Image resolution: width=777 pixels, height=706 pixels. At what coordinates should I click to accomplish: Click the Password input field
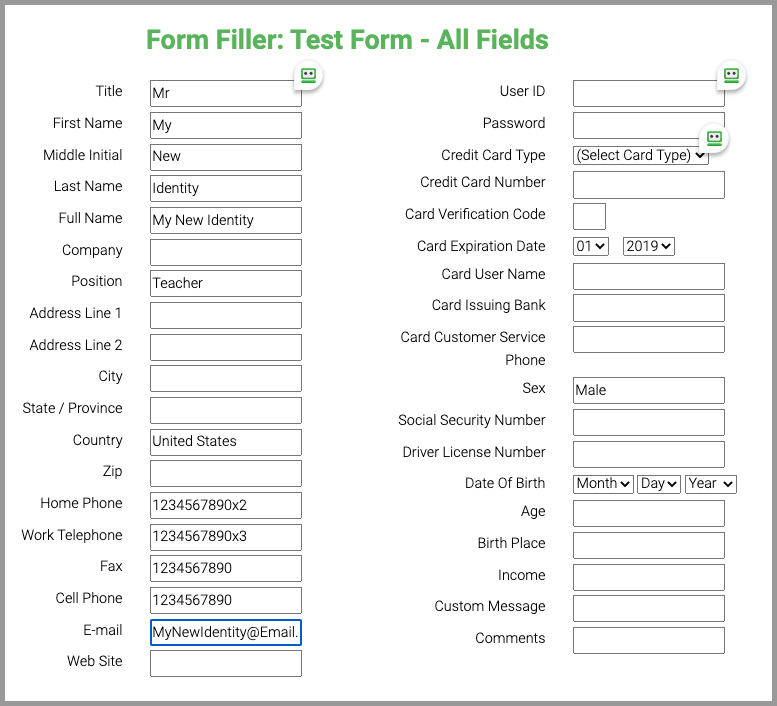click(x=649, y=125)
